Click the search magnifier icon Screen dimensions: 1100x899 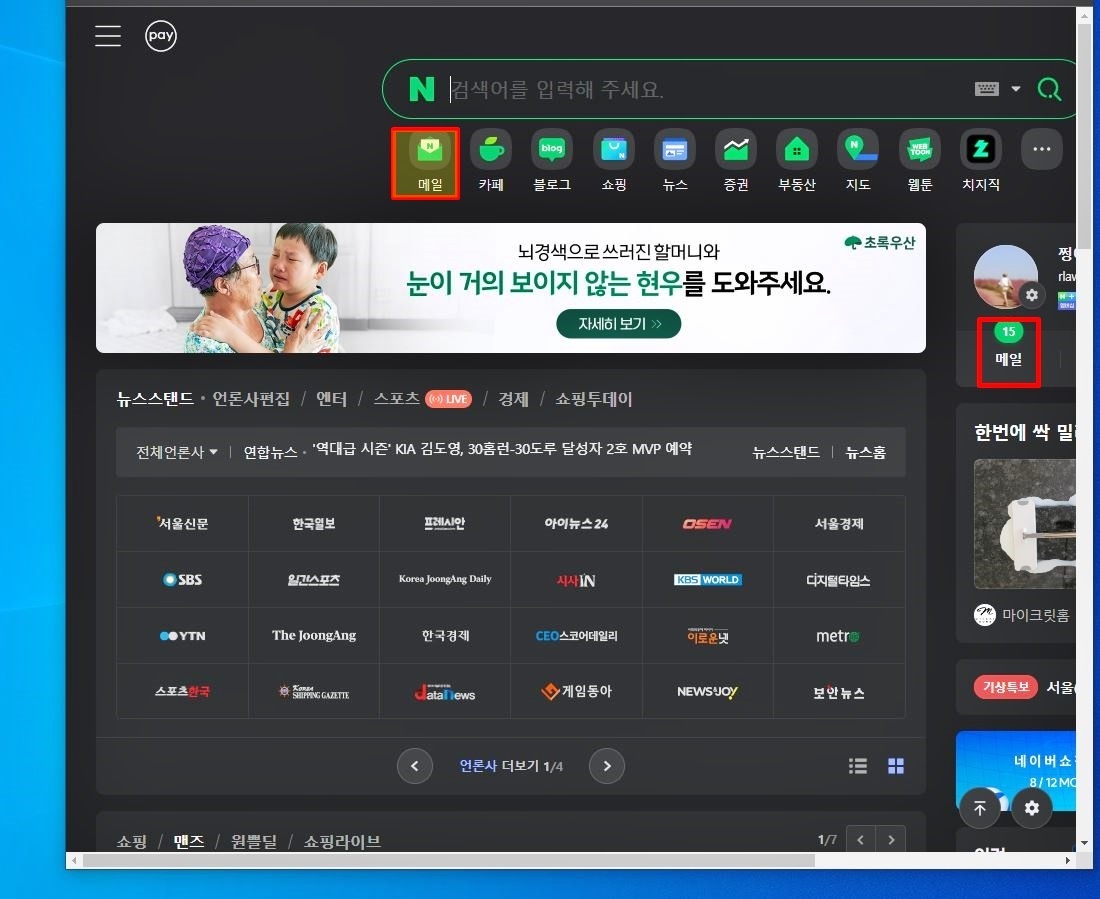1049,89
